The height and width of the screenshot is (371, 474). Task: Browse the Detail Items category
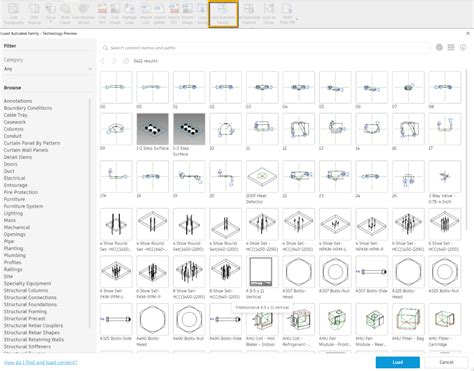pyautogui.click(x=18, y=157)
